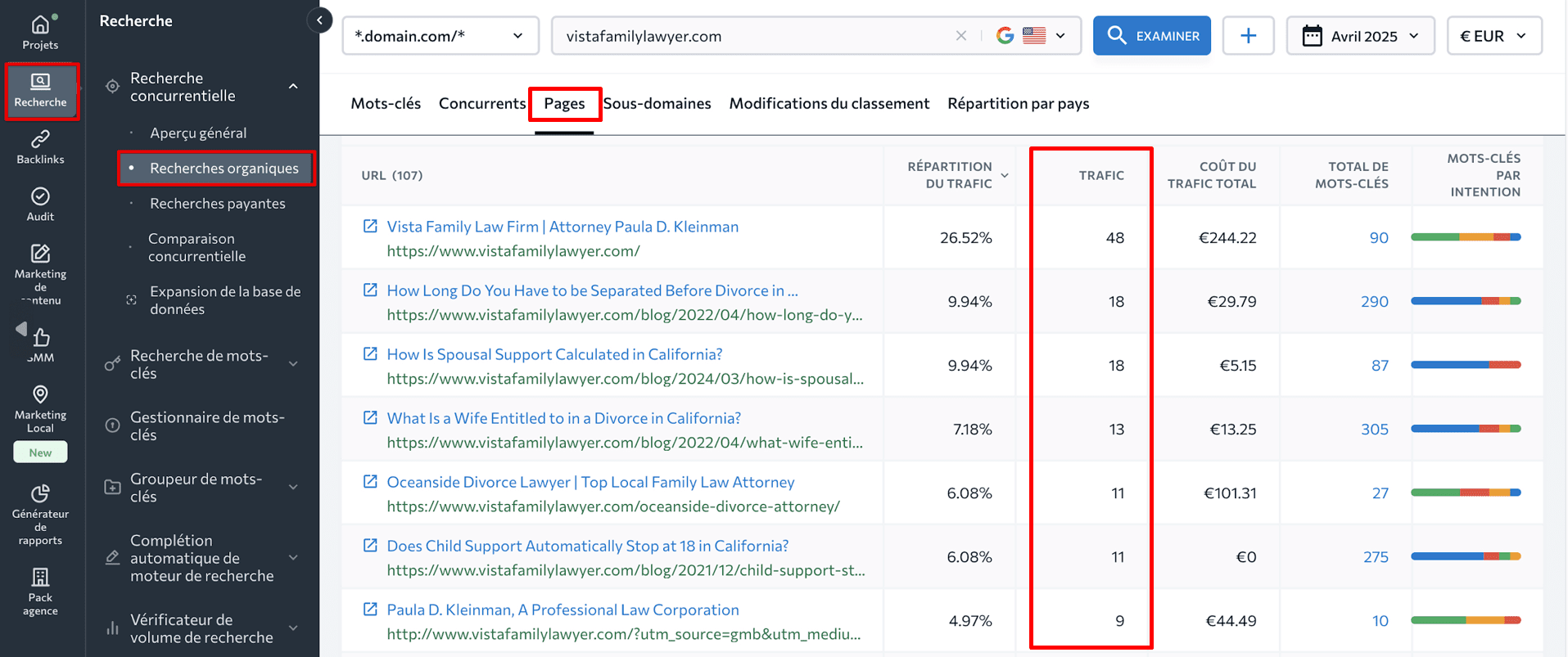
Task: Open the Google US search engine selector
Action: coord(1031,36)
